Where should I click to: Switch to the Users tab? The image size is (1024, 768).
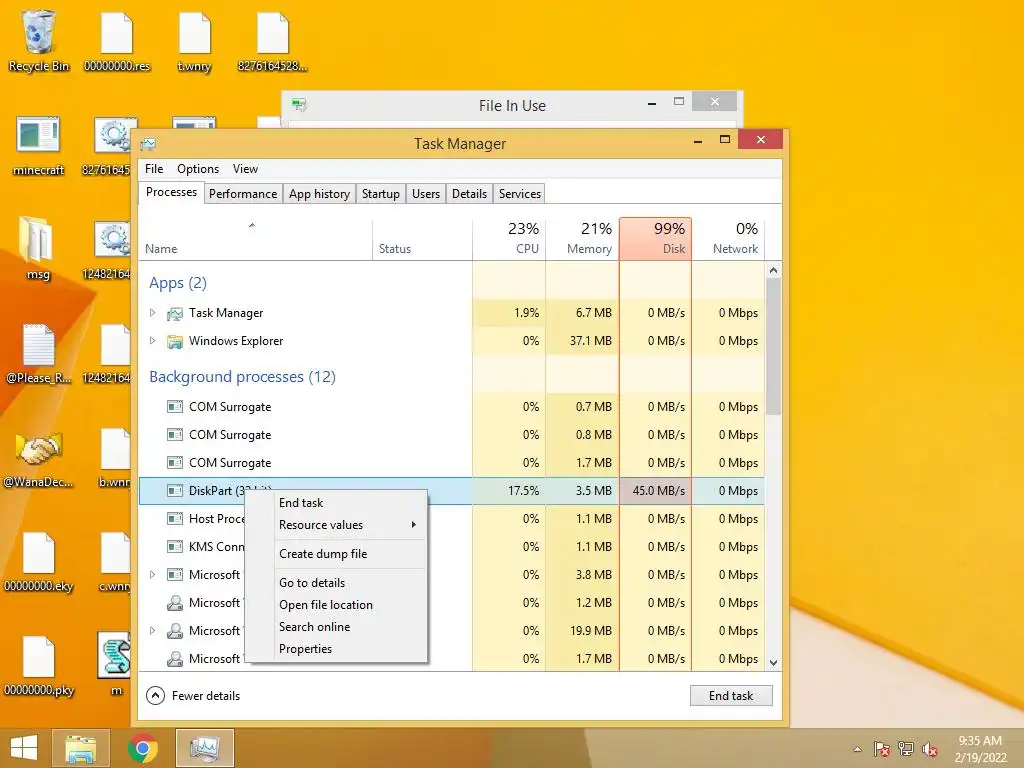coord(426,194)
